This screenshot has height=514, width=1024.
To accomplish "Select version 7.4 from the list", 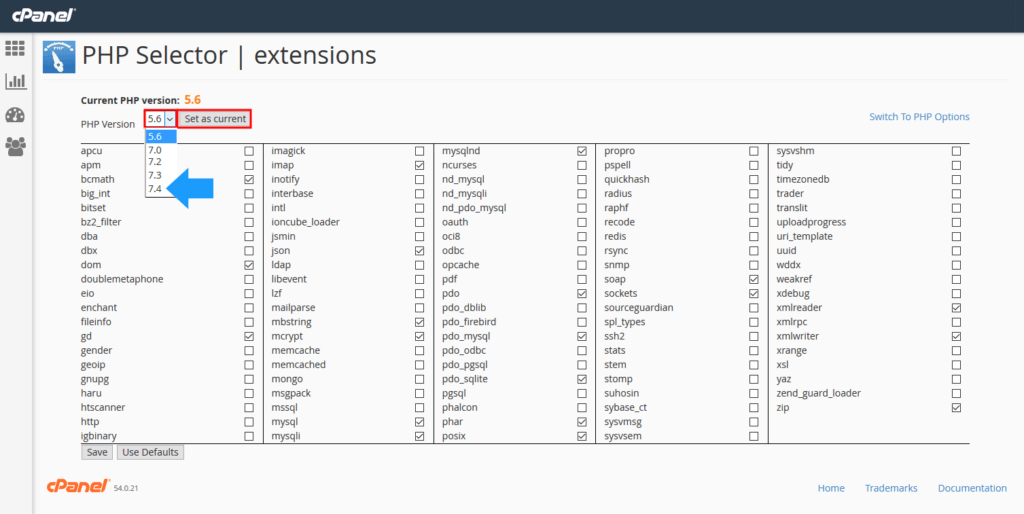I will tap(154, 188).
